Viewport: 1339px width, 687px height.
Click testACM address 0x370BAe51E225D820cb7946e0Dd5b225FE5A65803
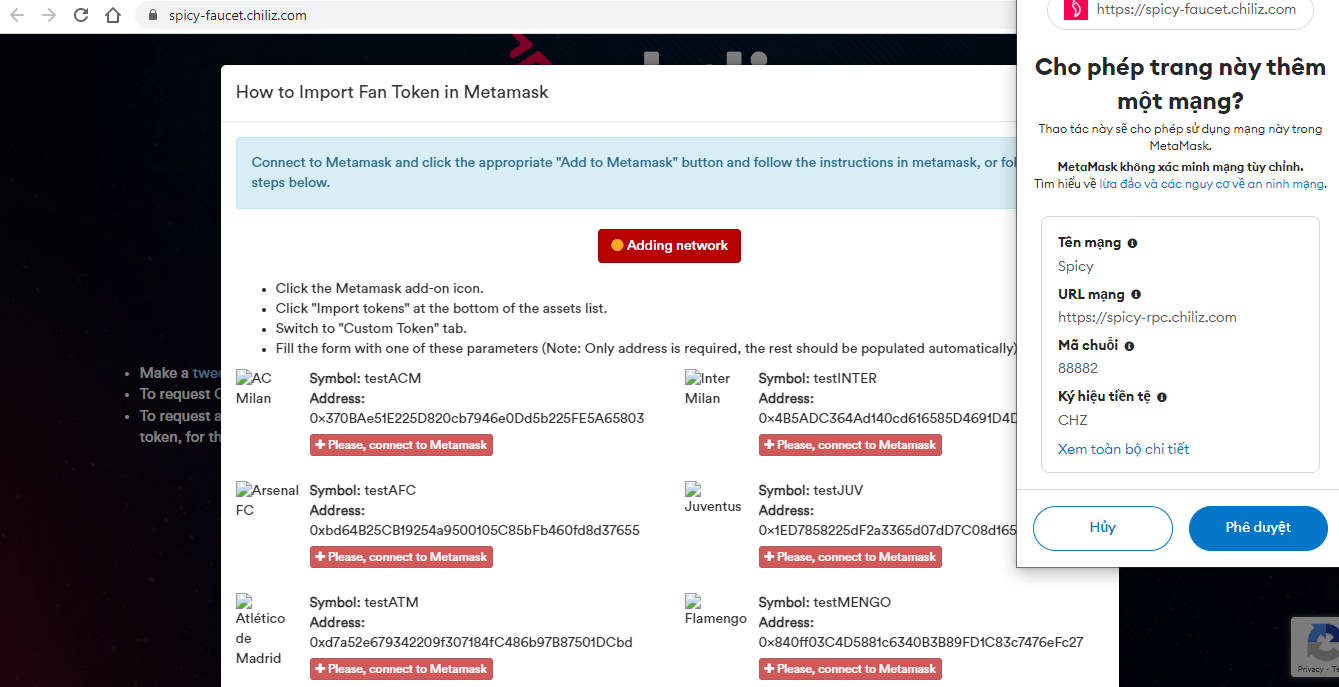(x=477, y=418)
